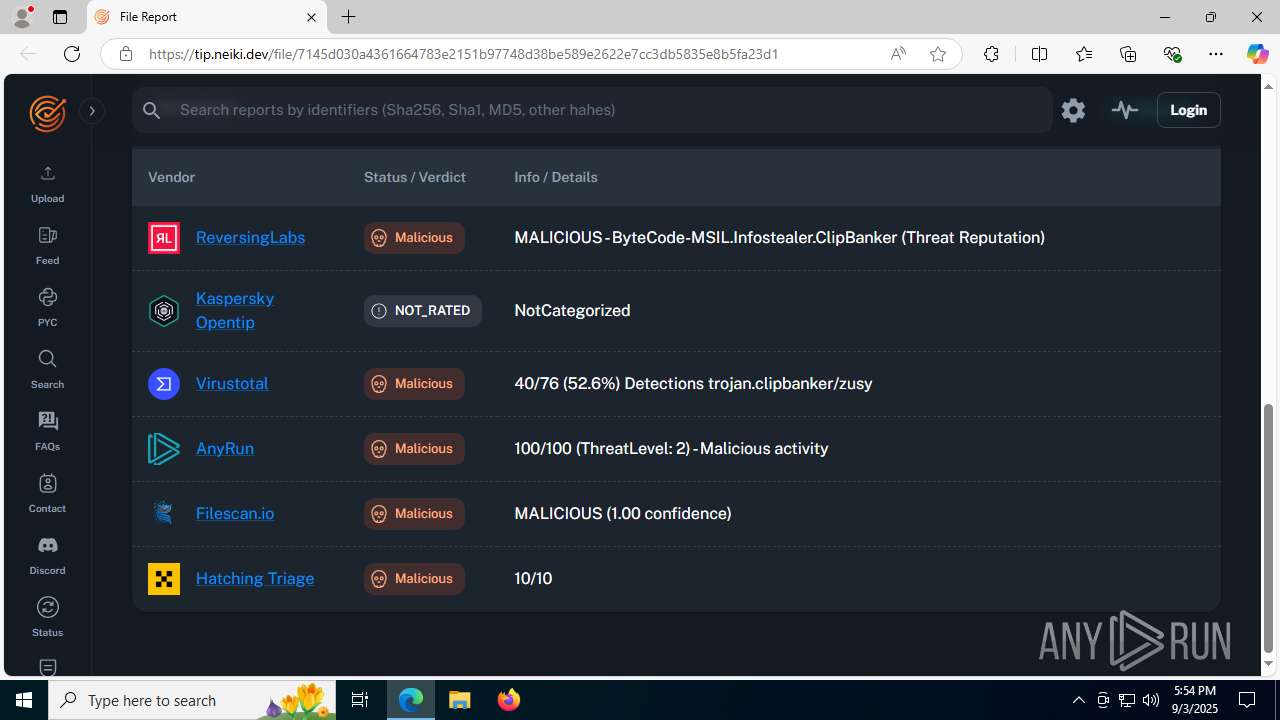Click the ReversingLabs logo icon
Viewport: 1280px width, 720px height.
[x=164, y=238]
